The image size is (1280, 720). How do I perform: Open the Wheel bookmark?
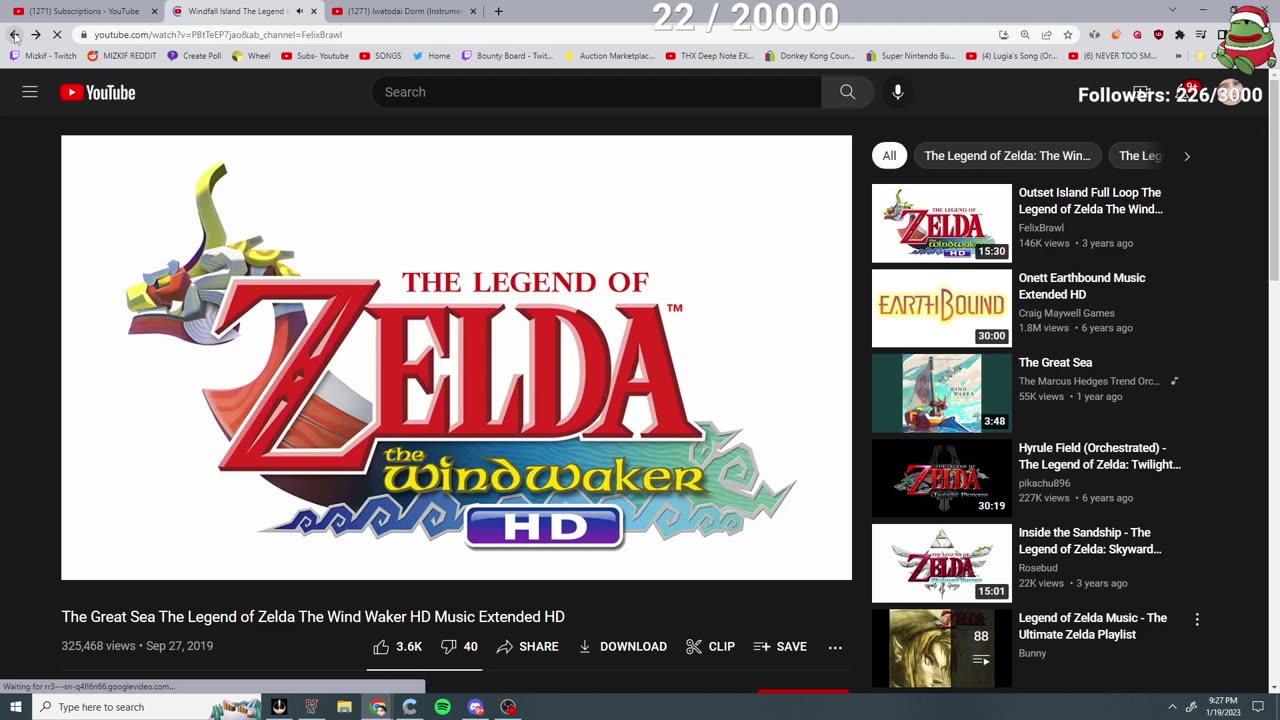[x=251, y=56]
